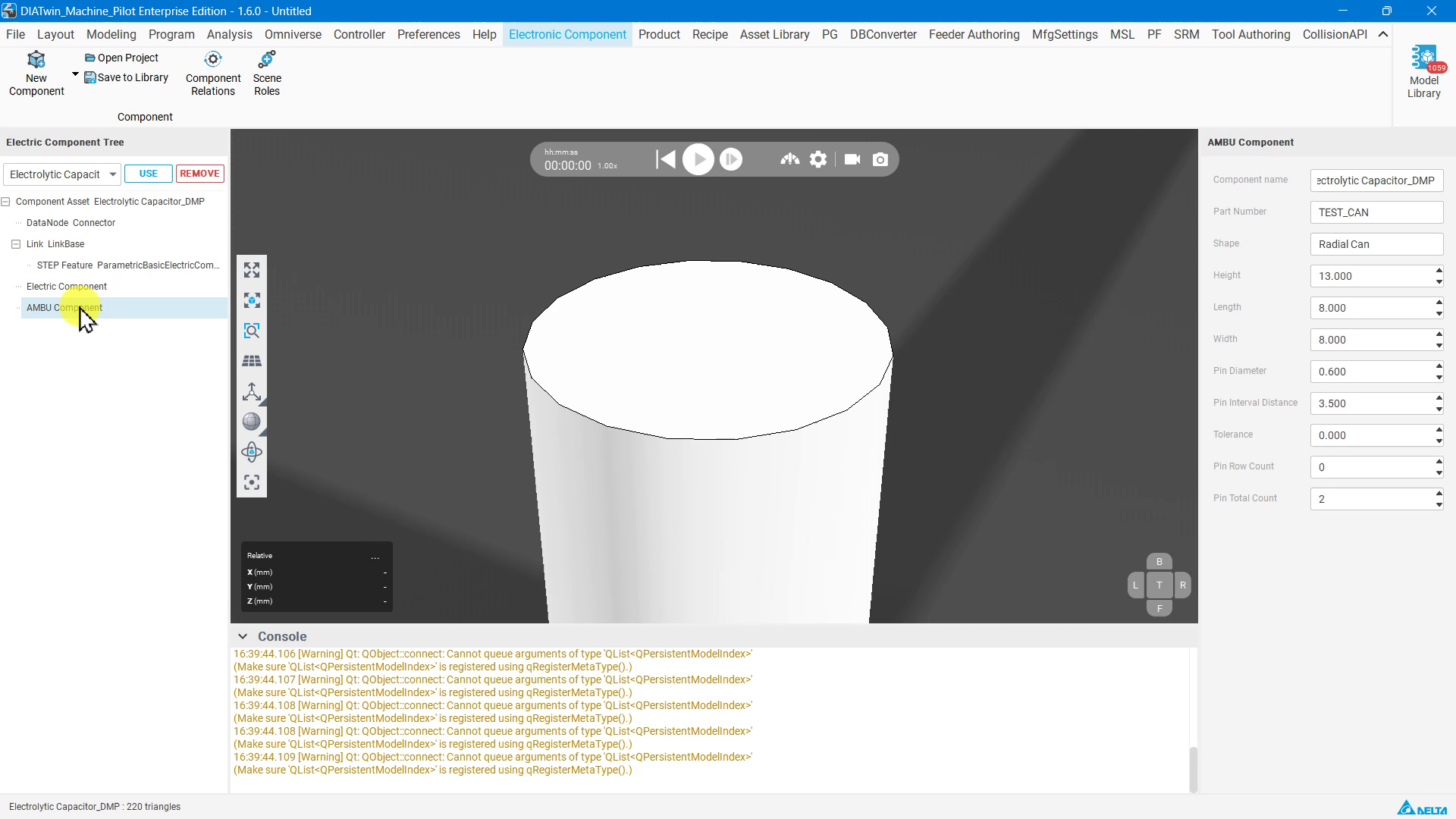Open simulation settings gear
The height and width of the screenshot is (819, 1456).
tap(818, 159)
